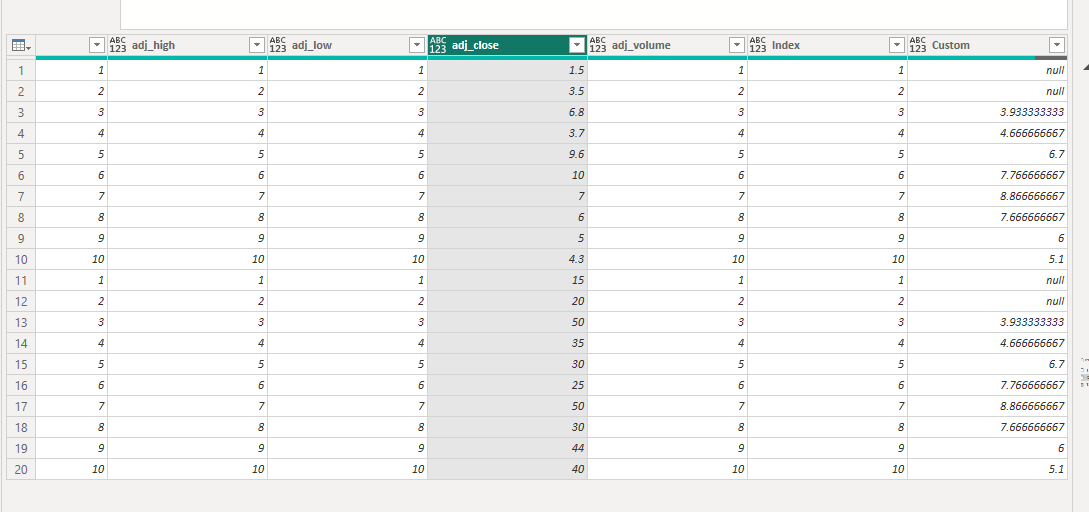Click adj_close cell with value 44

(x=508, y=449)
